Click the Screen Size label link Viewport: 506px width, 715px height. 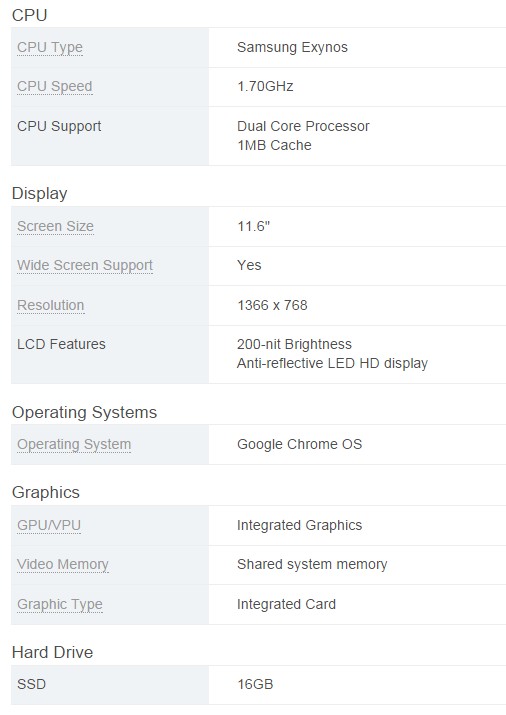[x=55, y=226]
